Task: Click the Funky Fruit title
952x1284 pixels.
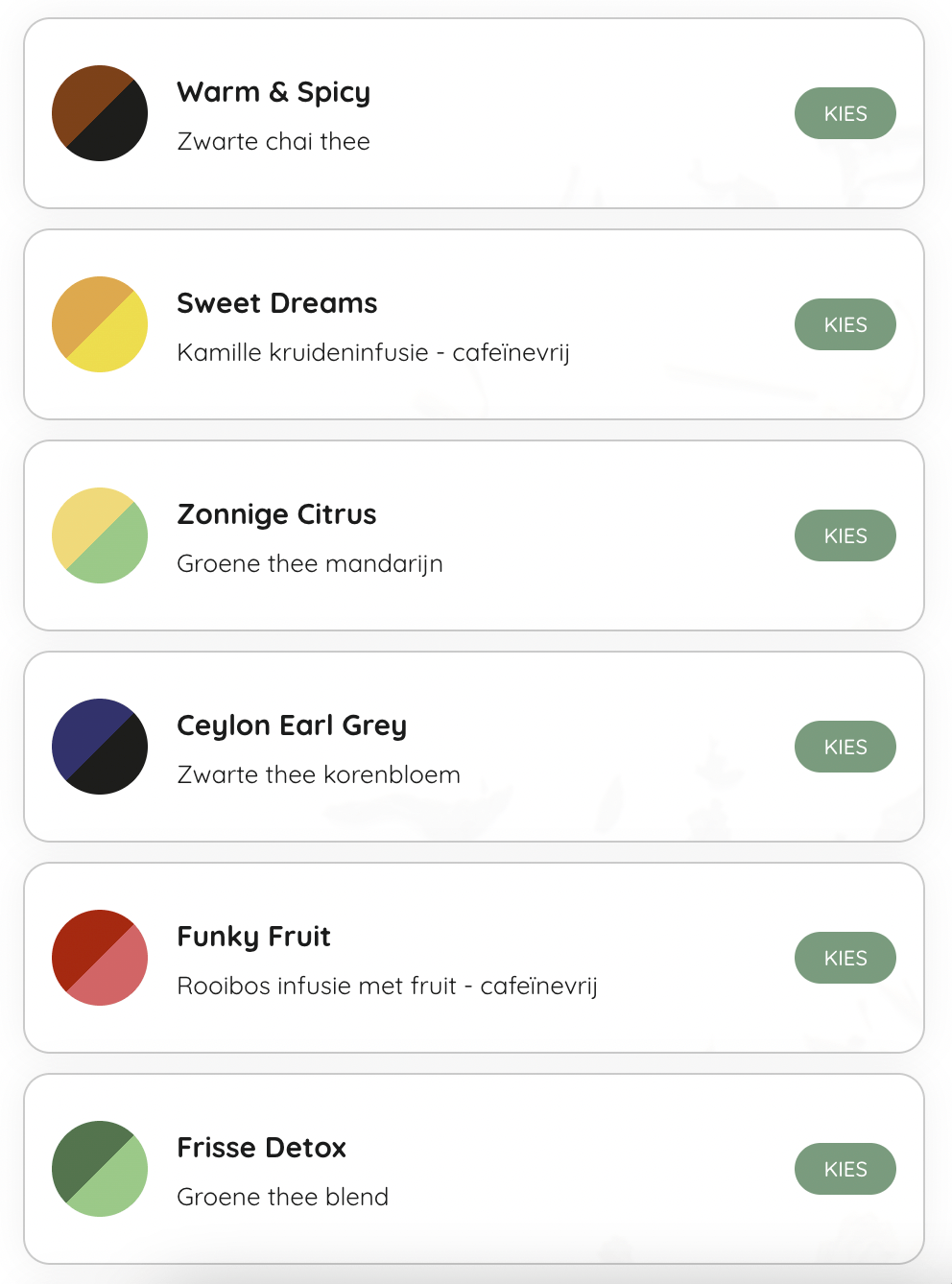Action: tap(253, 937)
